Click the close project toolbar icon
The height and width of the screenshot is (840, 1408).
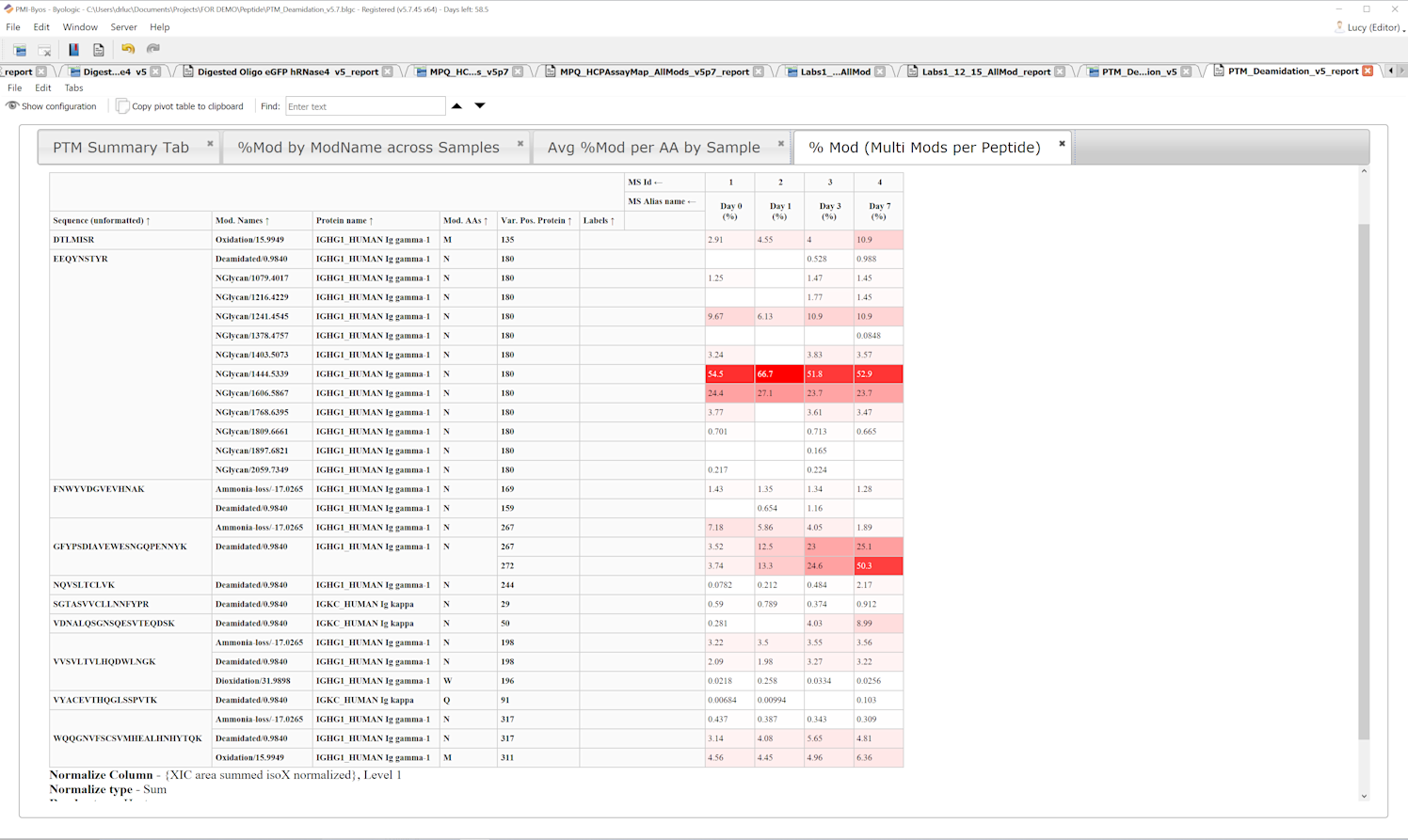(x=44, y=50)
